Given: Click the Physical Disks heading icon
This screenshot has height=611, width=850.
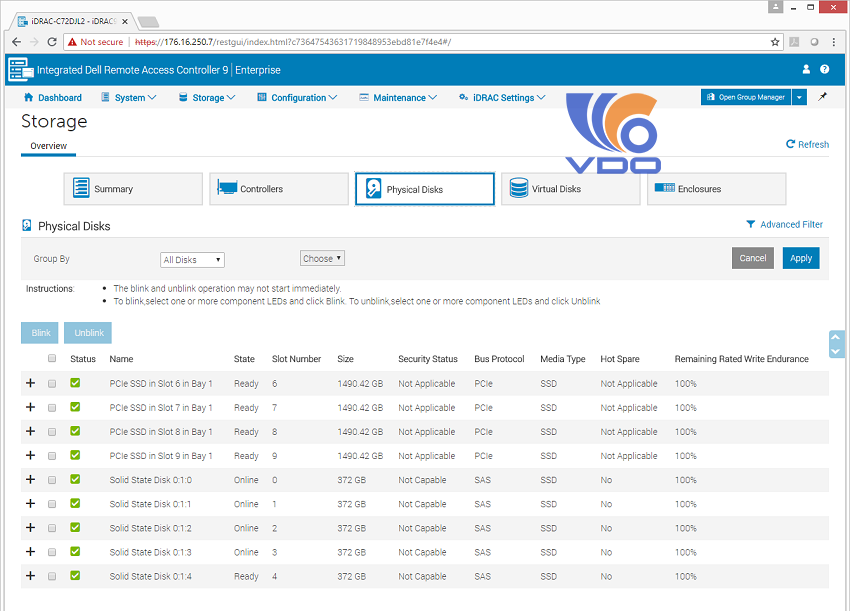Looking at the screenshot, I should point(27,225).
